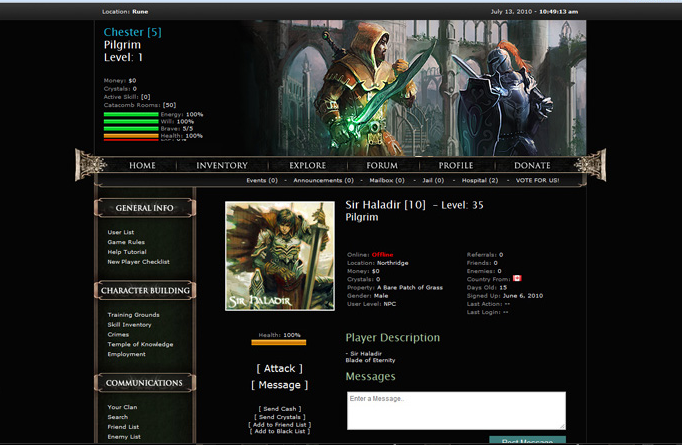Click COMMUNICATIONS section header
The height and width of the screenshot is (445, 682).
(145, 383)
